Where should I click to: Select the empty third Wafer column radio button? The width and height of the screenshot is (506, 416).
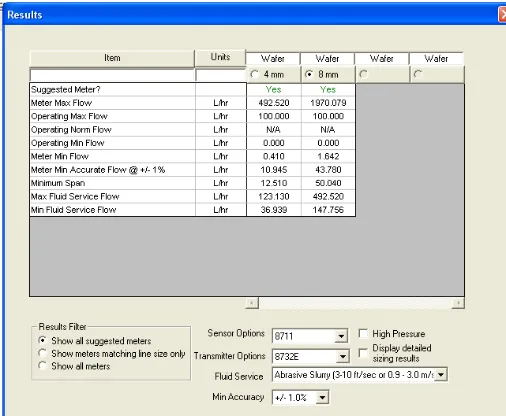pyautogui.click(x=363, y=74)
